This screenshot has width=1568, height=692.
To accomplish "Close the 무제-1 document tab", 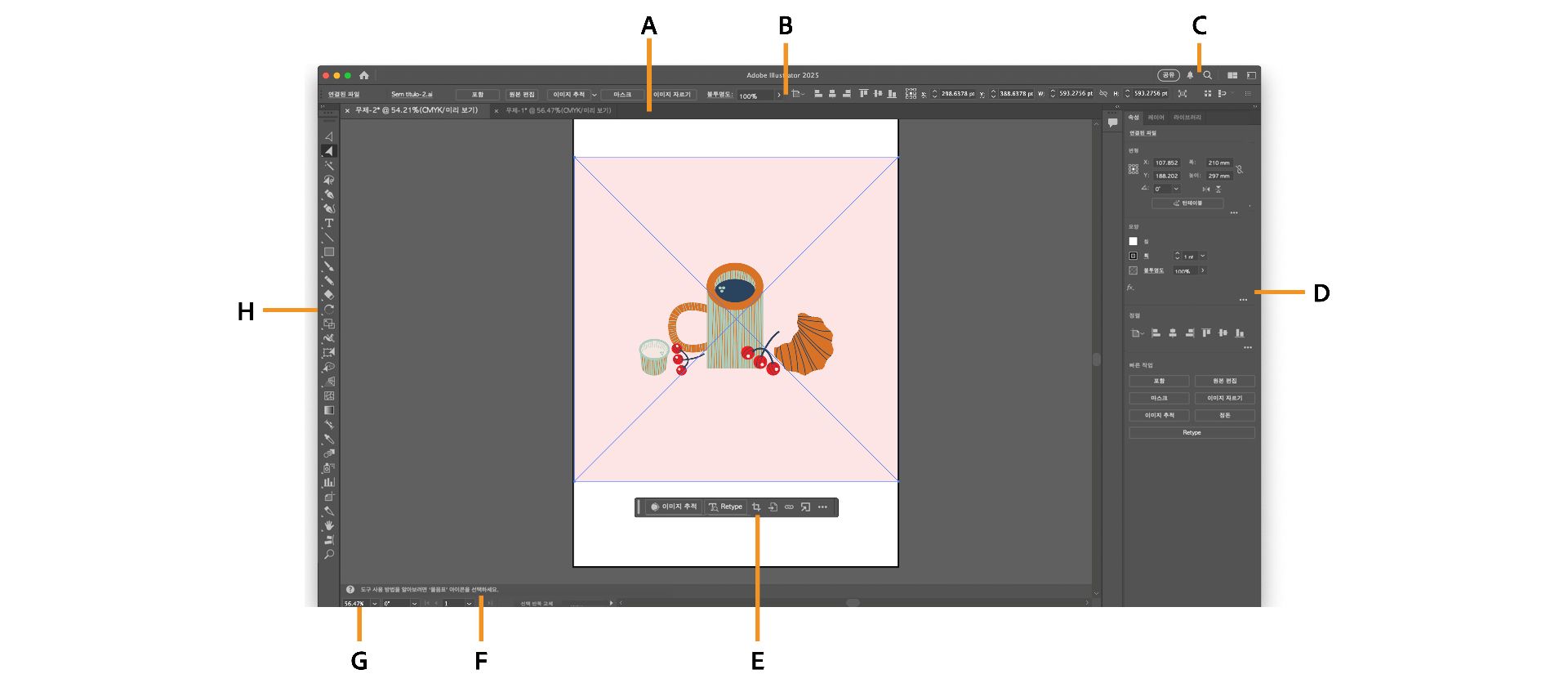I will pyautogui.click(x=497, y=111).
